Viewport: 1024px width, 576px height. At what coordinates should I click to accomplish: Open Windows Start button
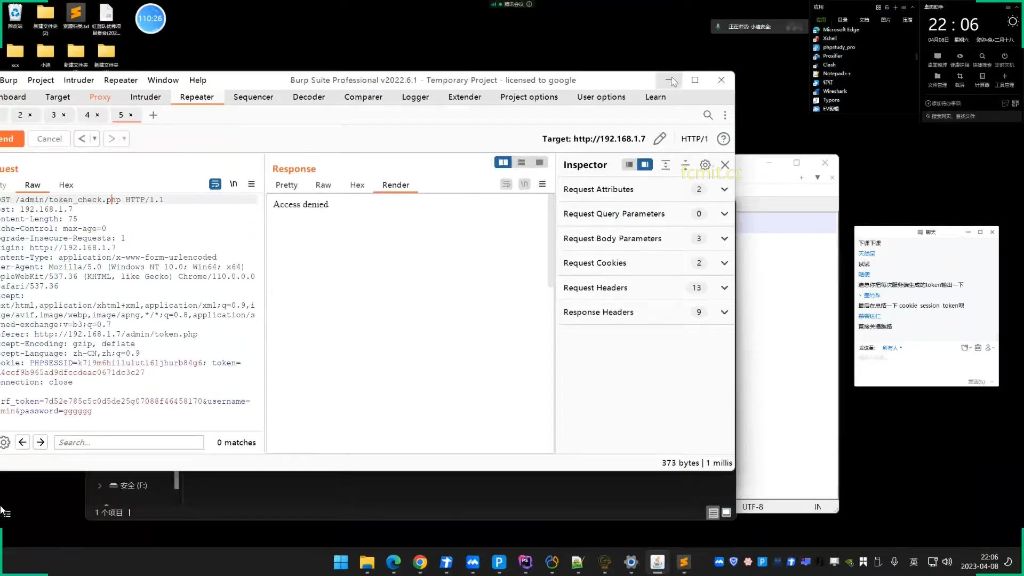[341, 562]
